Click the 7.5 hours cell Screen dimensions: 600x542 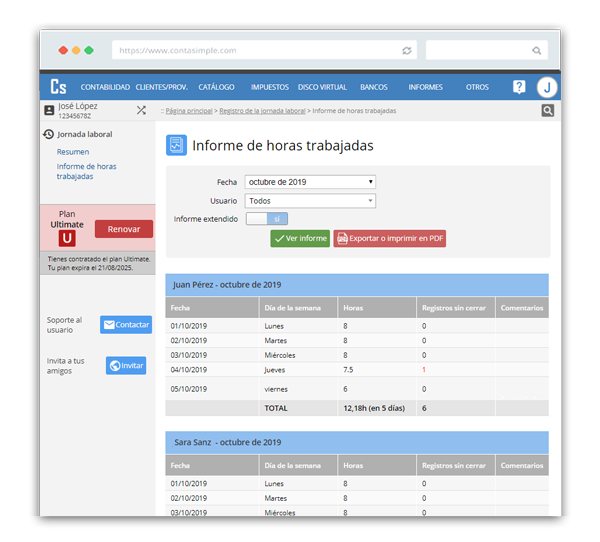pyautogui.click(x=348, y=370)
